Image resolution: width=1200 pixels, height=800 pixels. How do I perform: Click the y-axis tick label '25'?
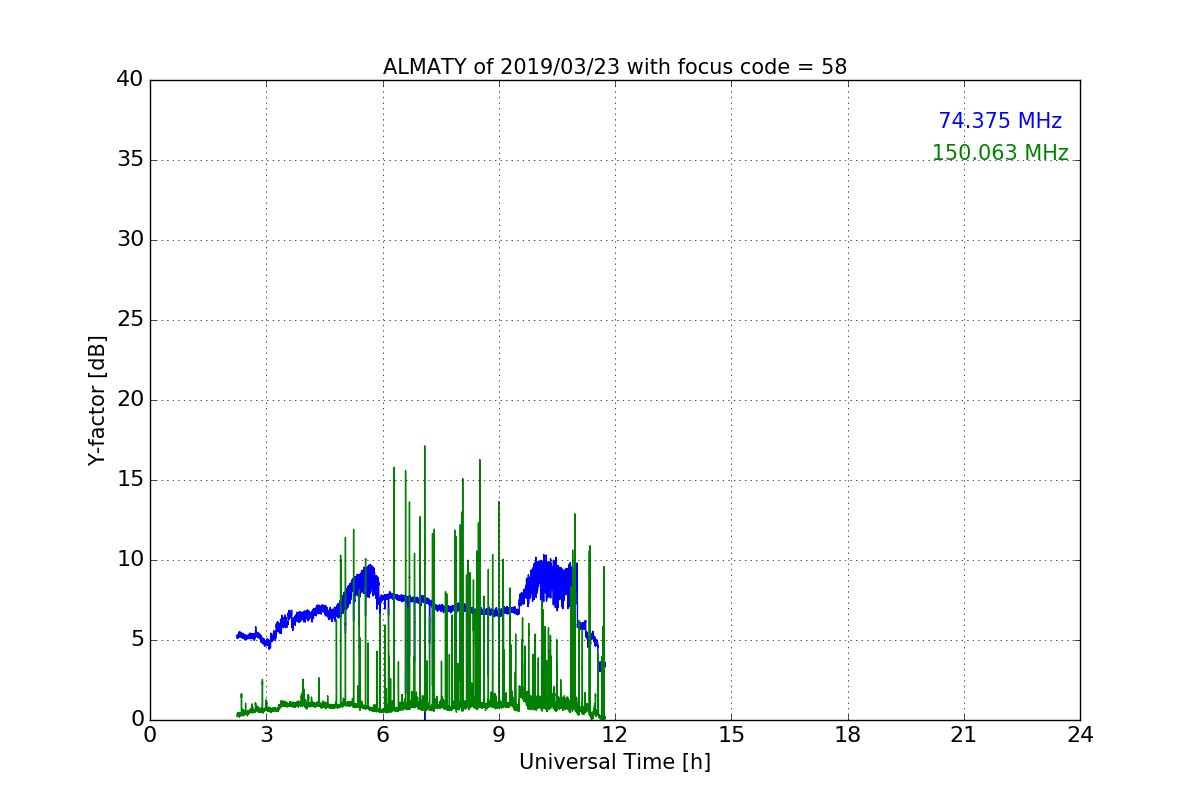click(x=130, y=320)
